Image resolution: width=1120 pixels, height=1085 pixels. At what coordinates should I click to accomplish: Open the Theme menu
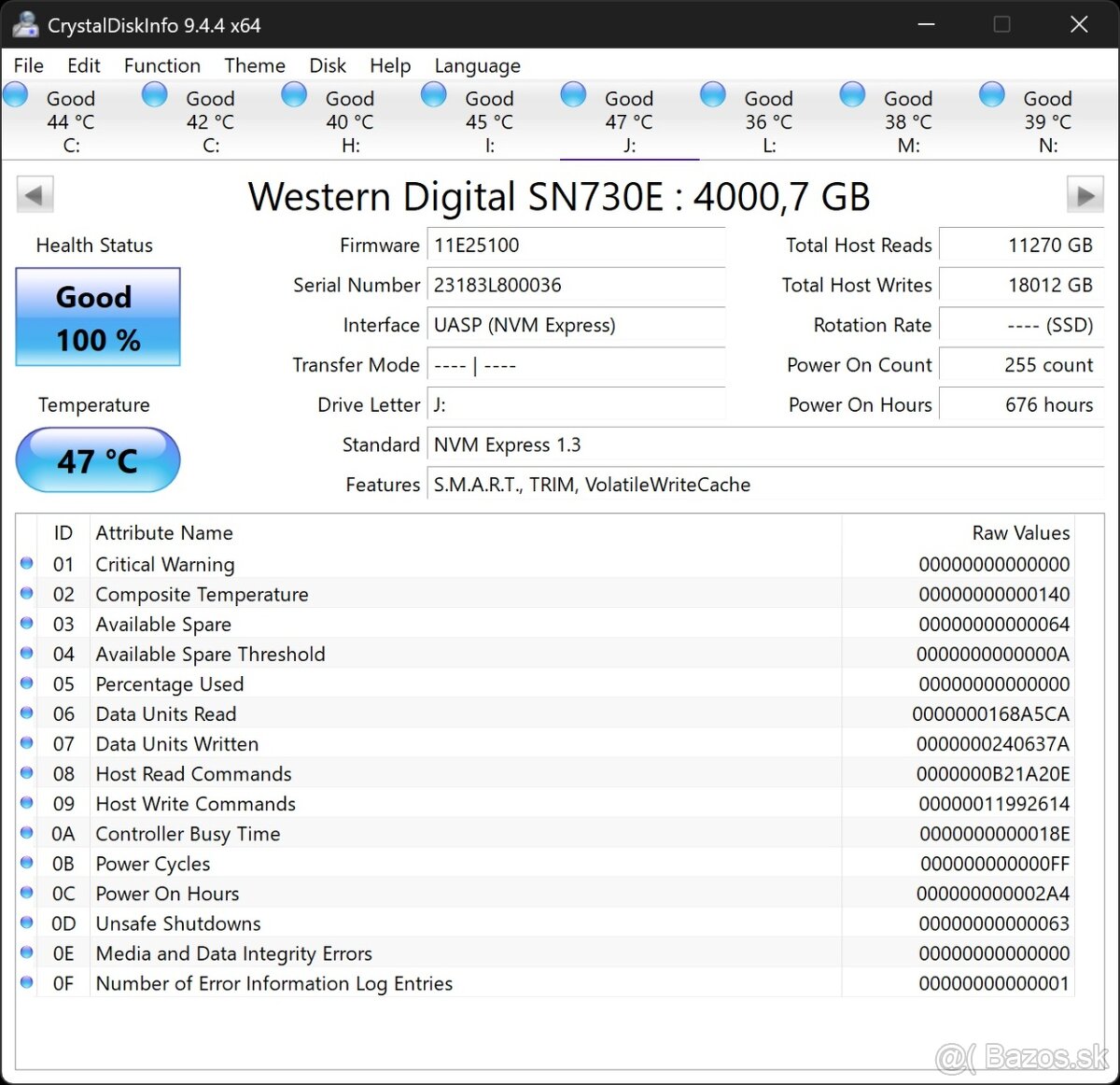point(254,65)
